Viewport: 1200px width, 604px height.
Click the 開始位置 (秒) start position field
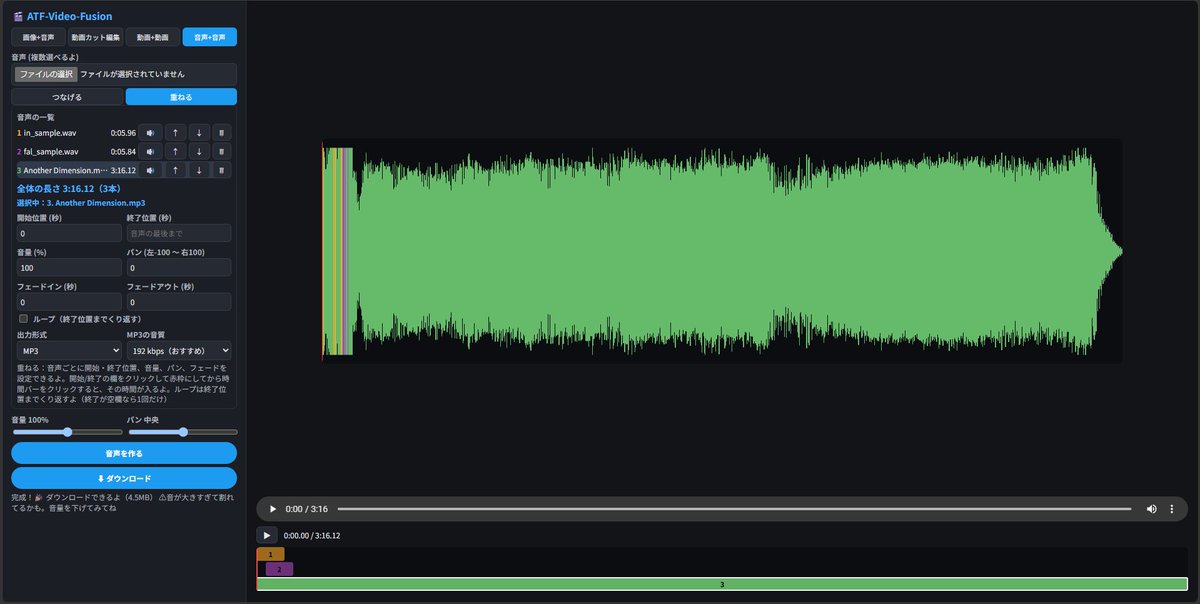coord(69,233)
